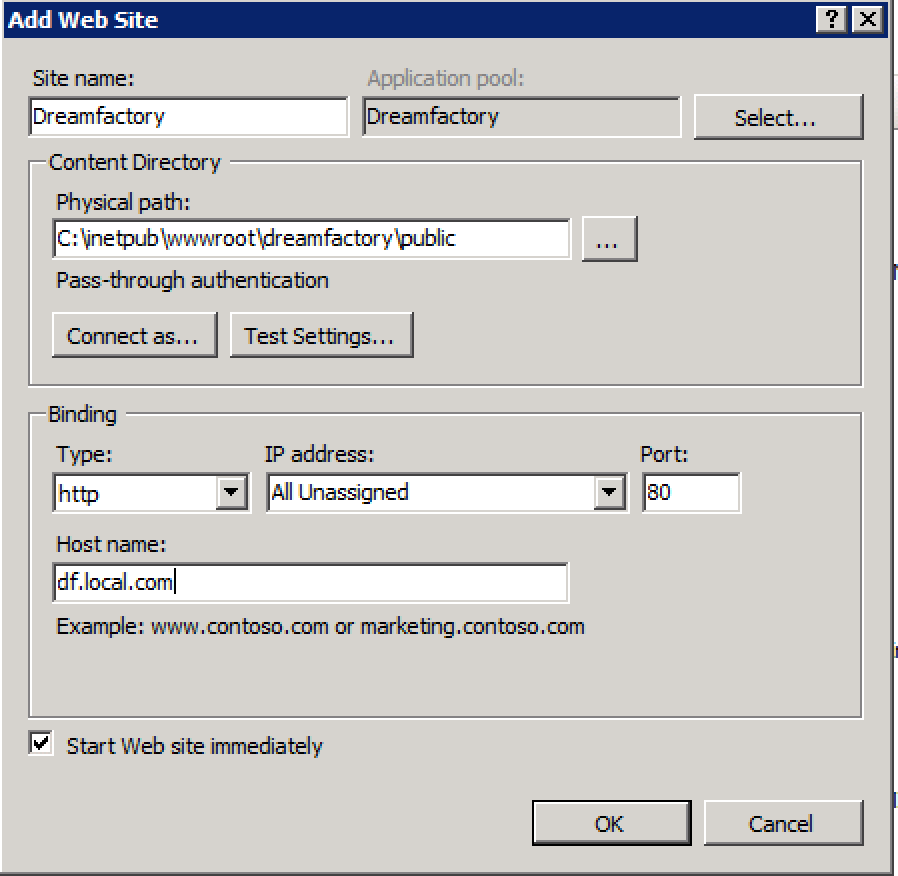Screen dimensions: 898x876
Task: Click the help question mark button
Action: click(x=832, y=19)
